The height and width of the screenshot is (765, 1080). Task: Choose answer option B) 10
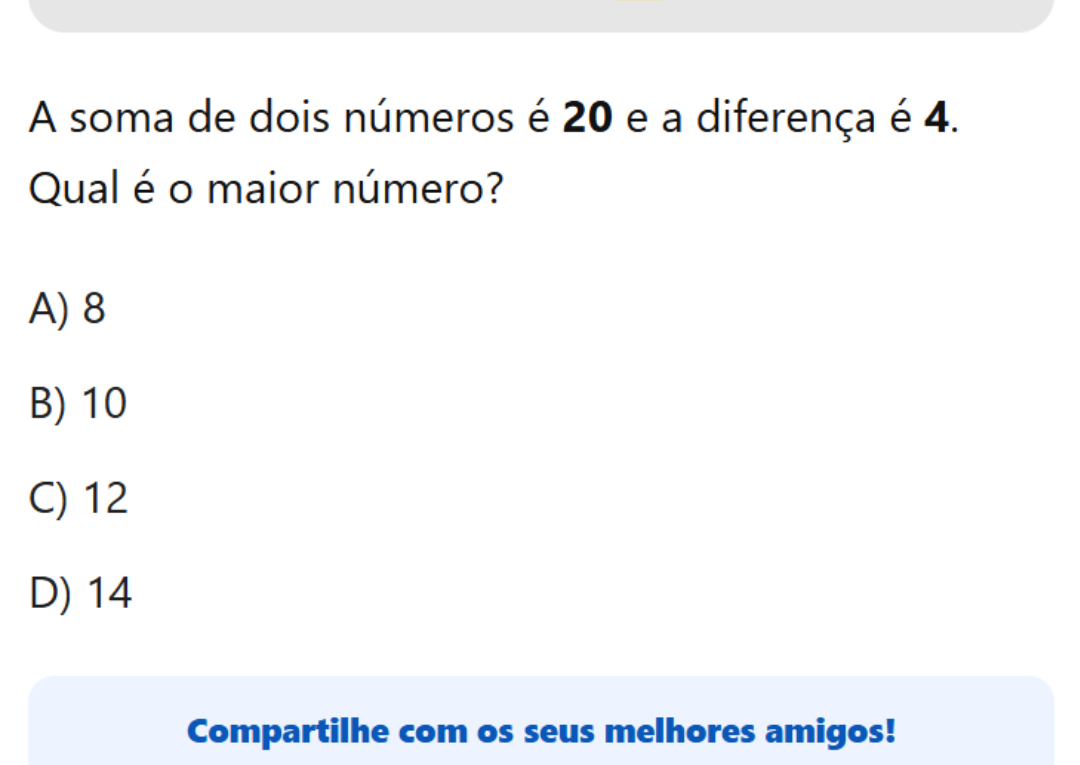tap(79, 404)
